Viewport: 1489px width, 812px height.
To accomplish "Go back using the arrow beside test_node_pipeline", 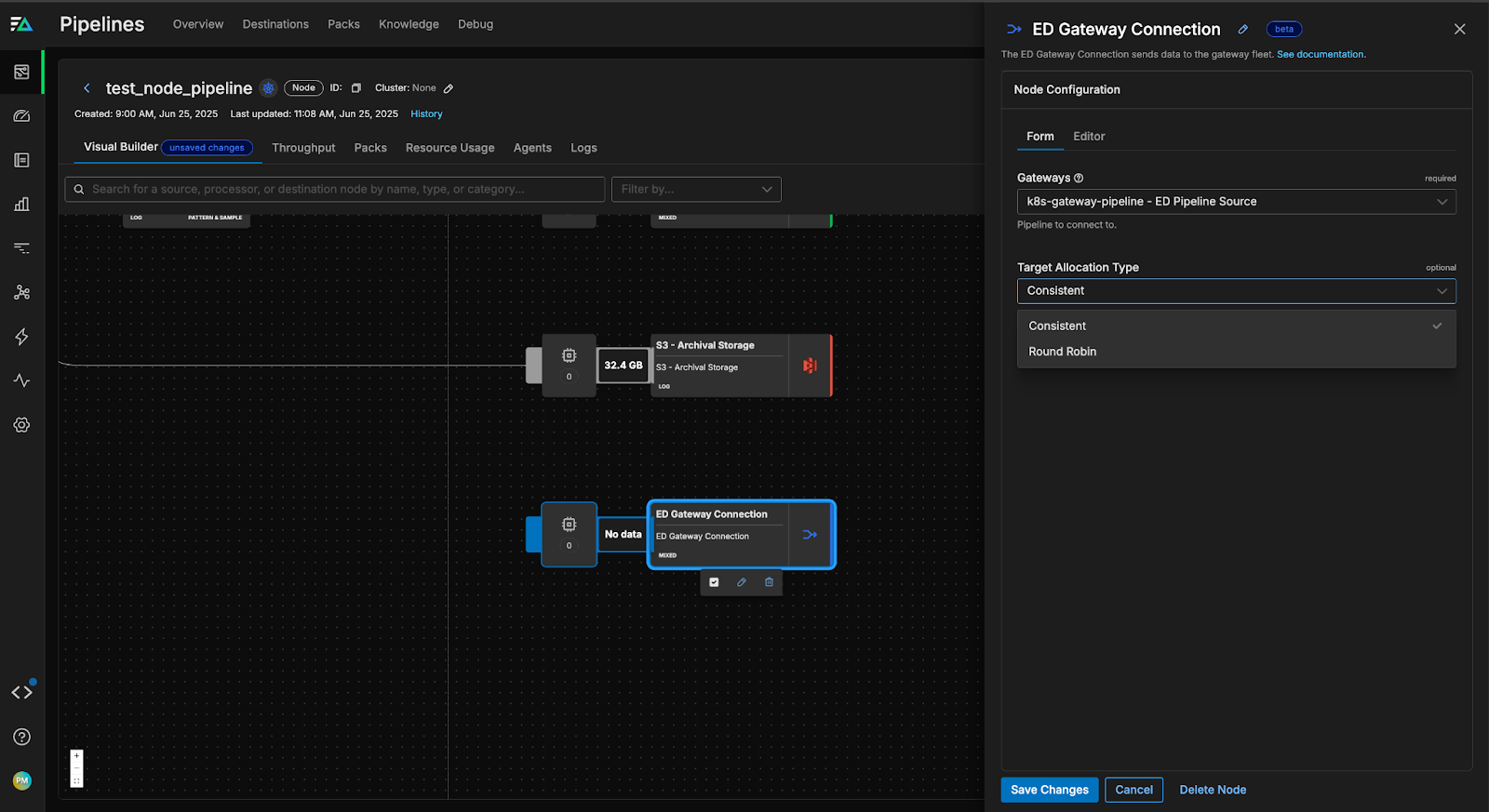I will [87, 88].
